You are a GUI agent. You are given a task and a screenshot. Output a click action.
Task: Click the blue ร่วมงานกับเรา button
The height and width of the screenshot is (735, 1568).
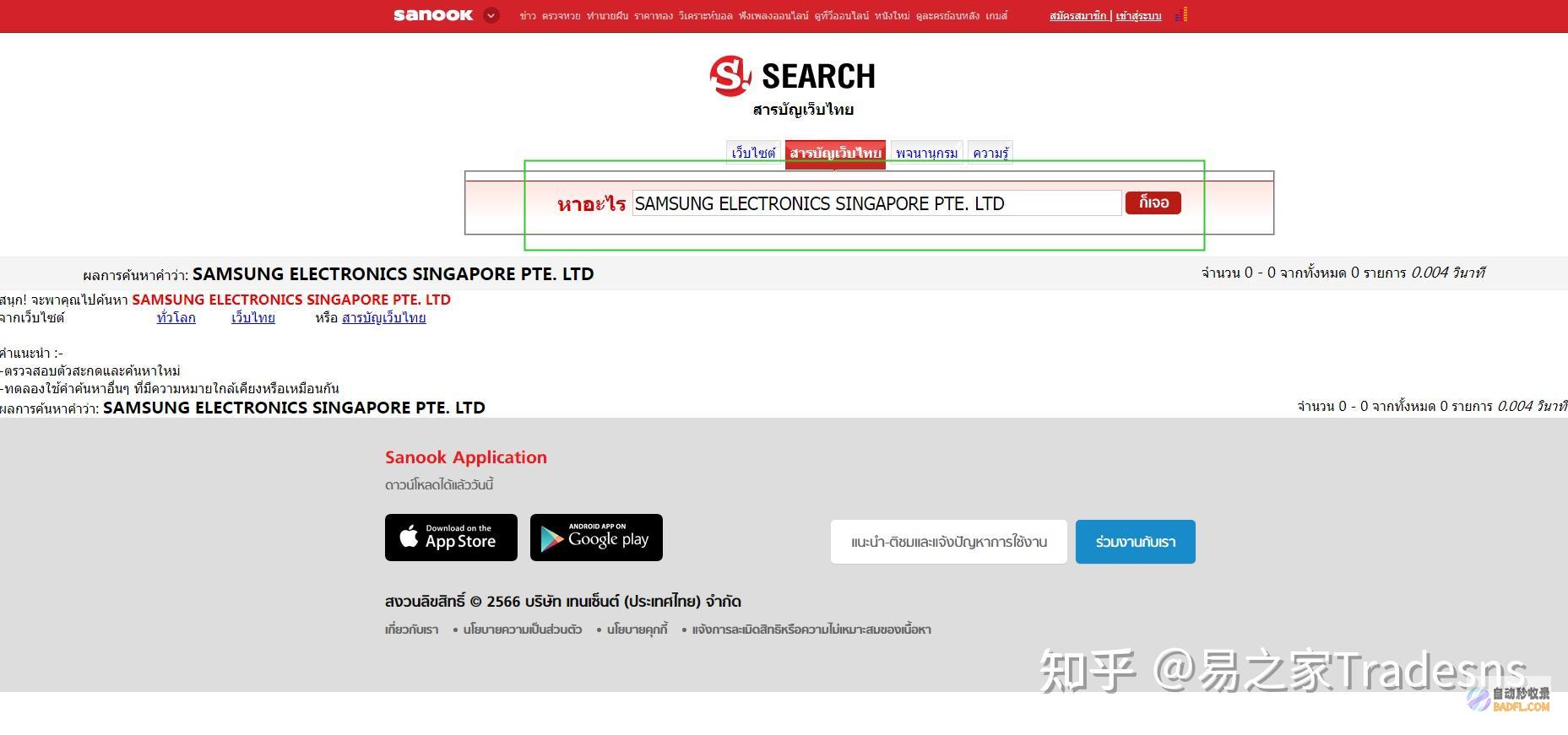(1135, 542)
